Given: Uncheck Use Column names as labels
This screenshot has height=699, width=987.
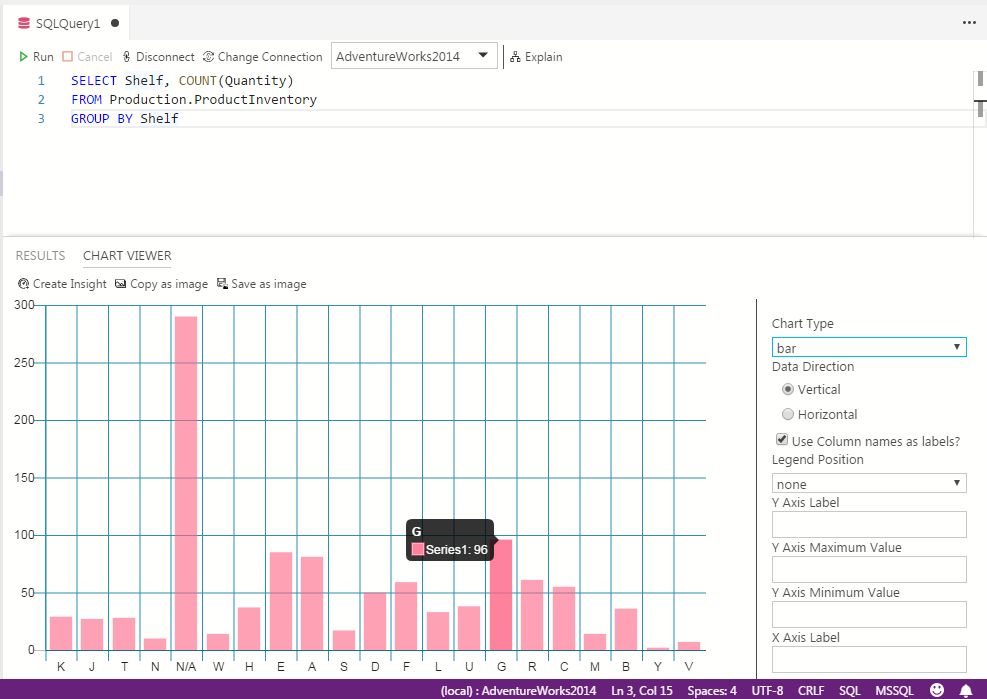Looking at the screenshot, I should 782,440.
